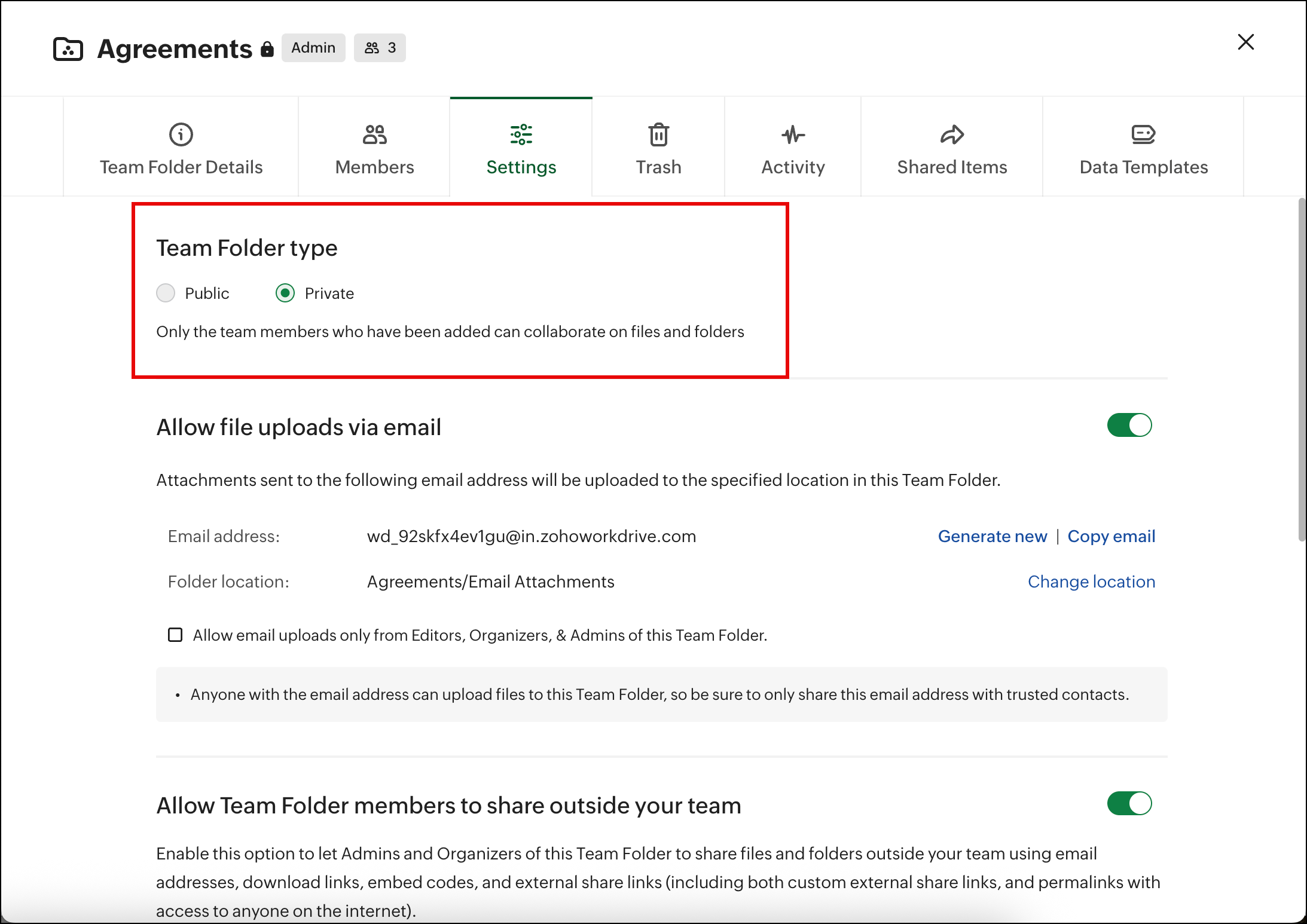This screenshot has width=1307, height=924.
Task: Click the Data Templates tag icon
Action: point(1143,134)
